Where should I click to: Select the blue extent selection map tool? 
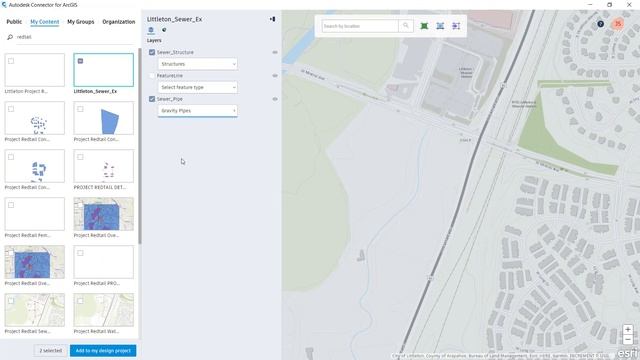440,26
